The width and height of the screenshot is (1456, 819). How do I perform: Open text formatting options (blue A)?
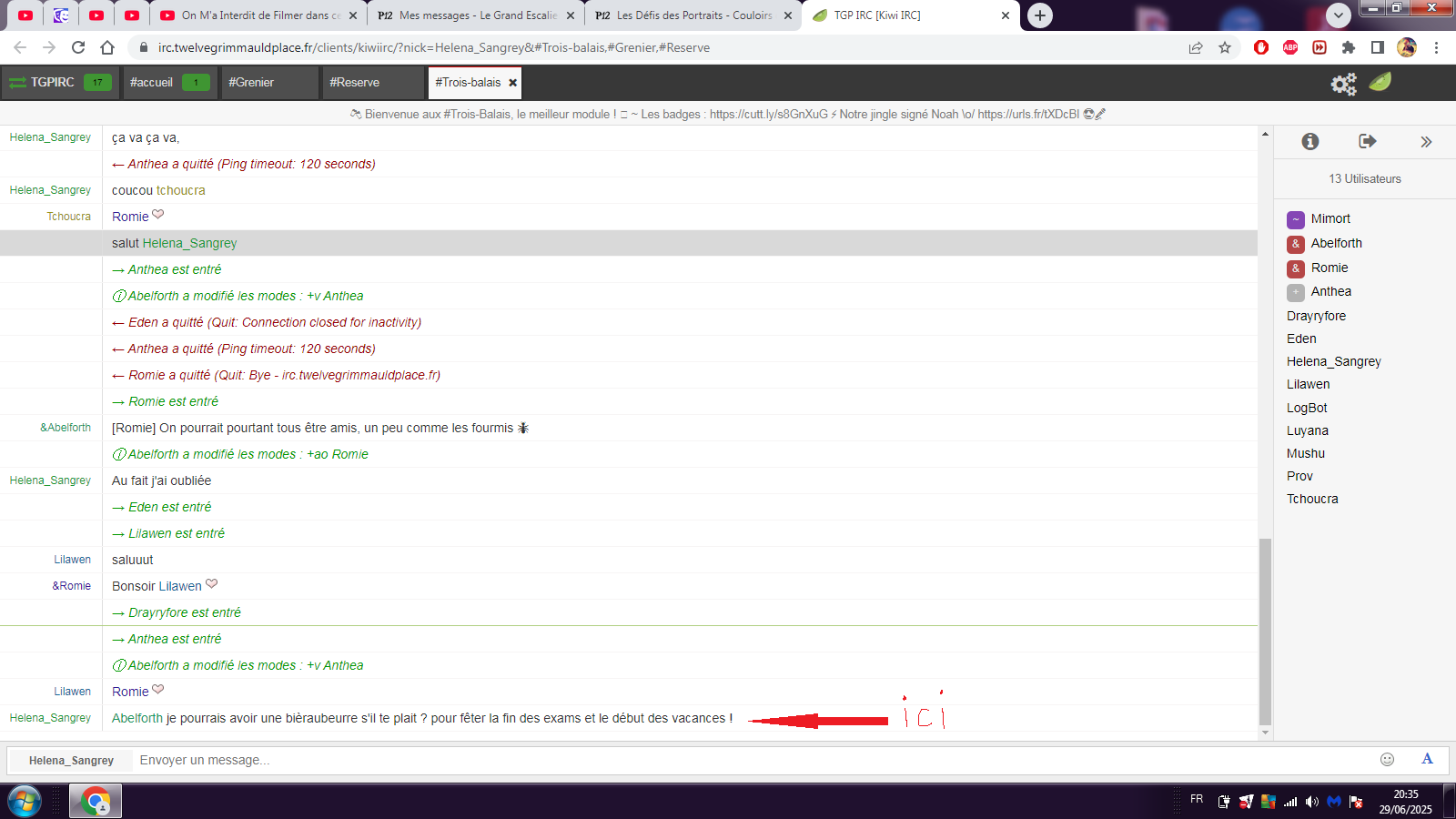coord(1427,759)
